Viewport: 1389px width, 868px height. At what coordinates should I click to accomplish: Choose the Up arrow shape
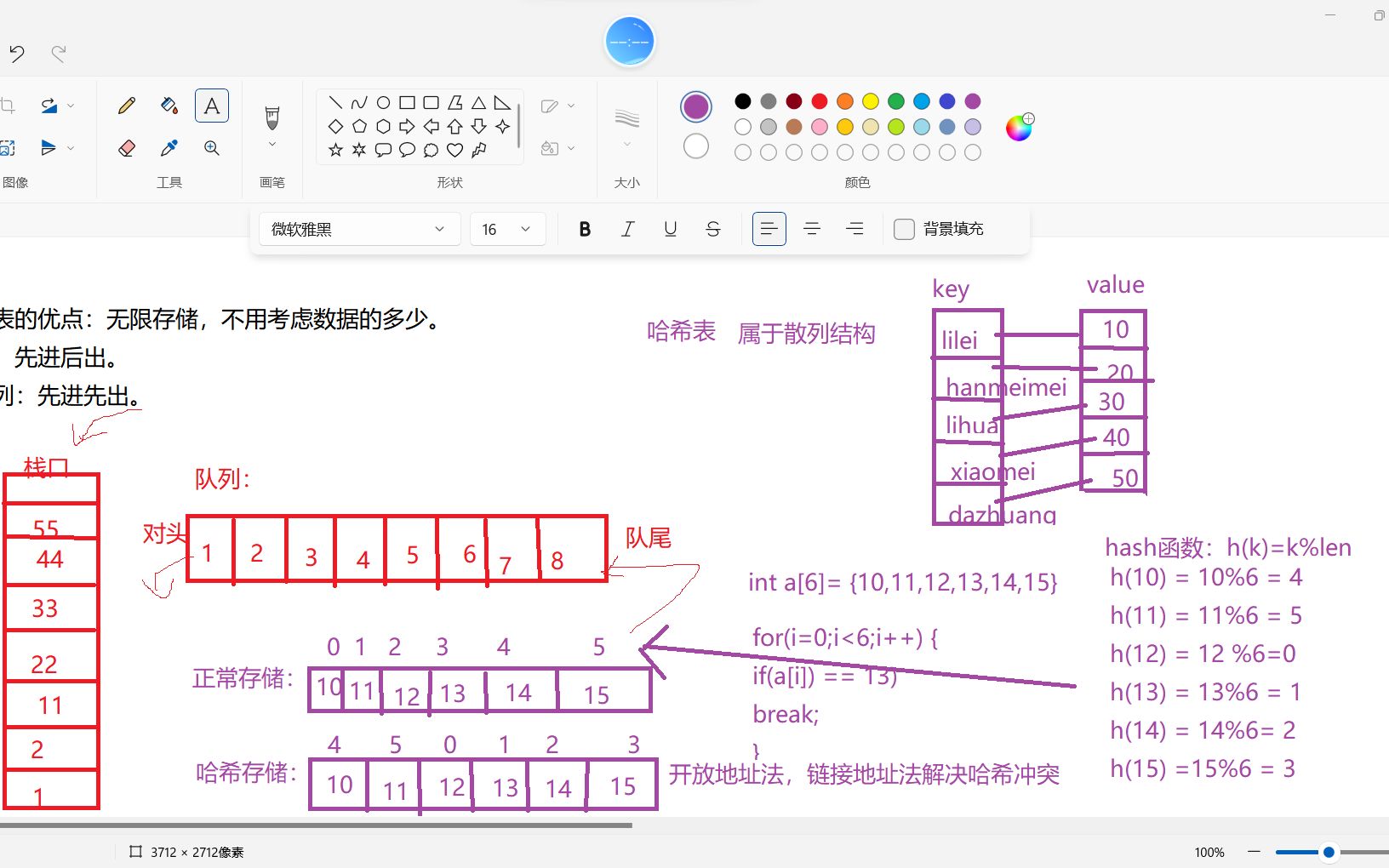[x=454, y=127]
